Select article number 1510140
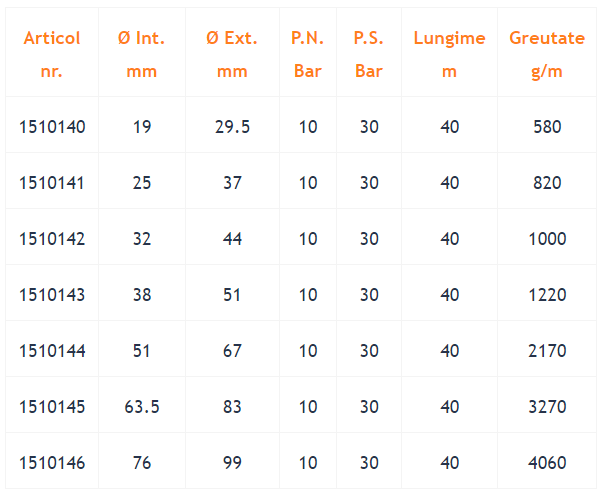The width and height of the screenshot is (607, 493). pyautogui.click(x=52, y=127)
